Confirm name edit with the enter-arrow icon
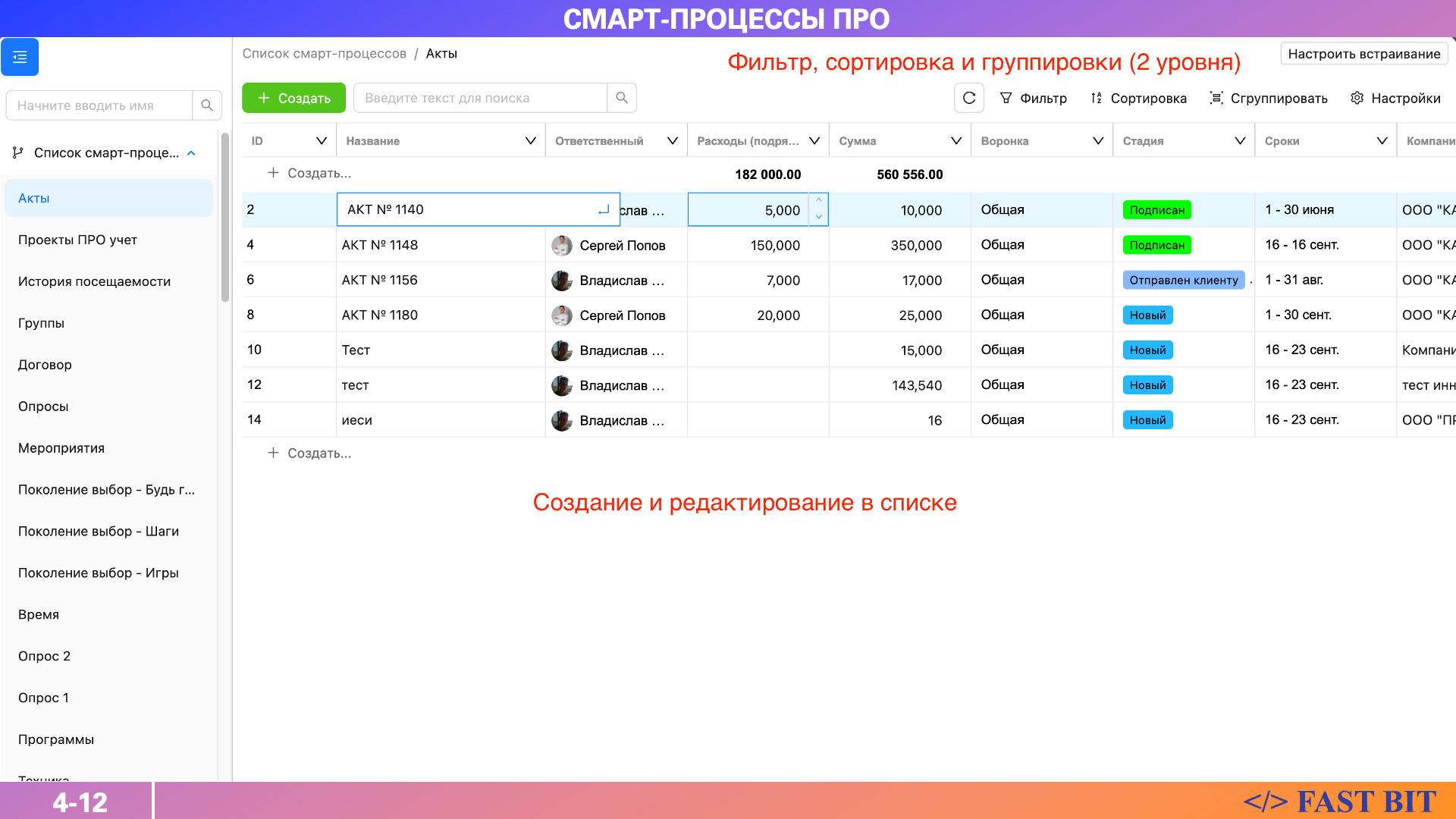 tap(604, 210)
